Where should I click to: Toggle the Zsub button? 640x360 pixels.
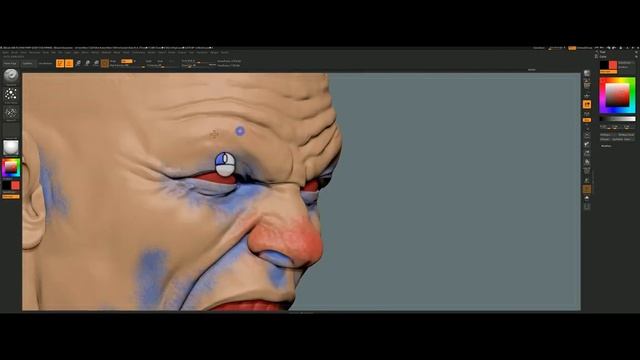160,61
